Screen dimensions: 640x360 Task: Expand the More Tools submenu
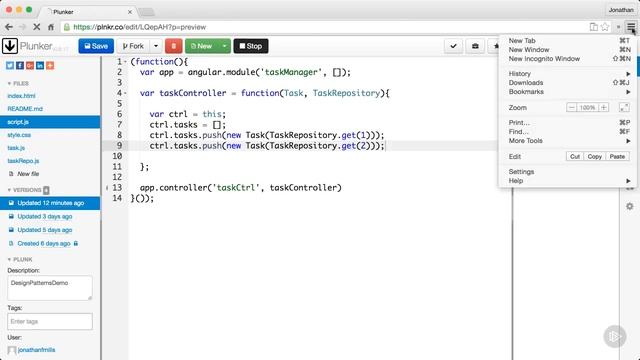click(569, 140)
